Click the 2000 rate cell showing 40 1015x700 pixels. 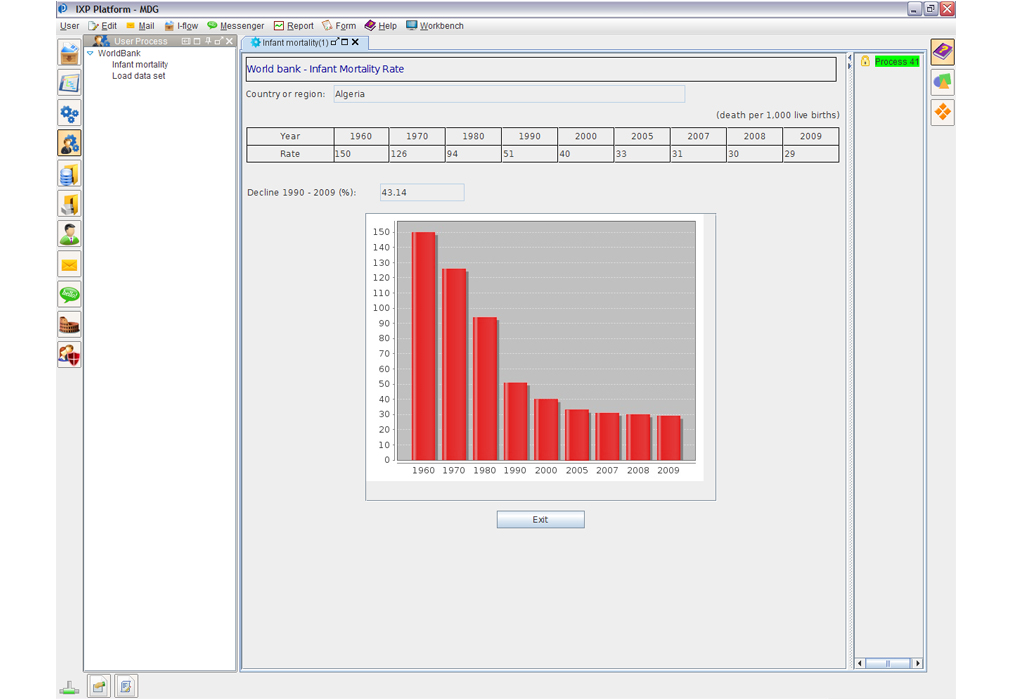[586, 154]
